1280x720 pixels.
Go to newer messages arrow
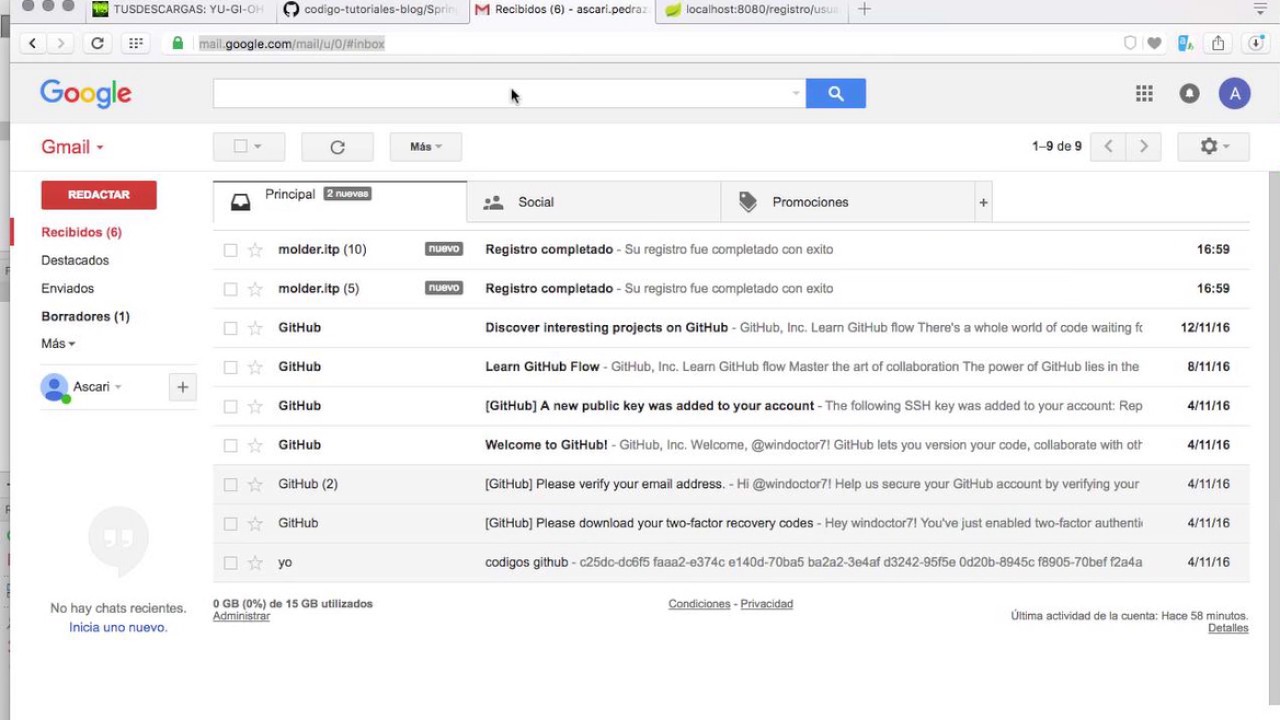click(x=1108, y=146)
